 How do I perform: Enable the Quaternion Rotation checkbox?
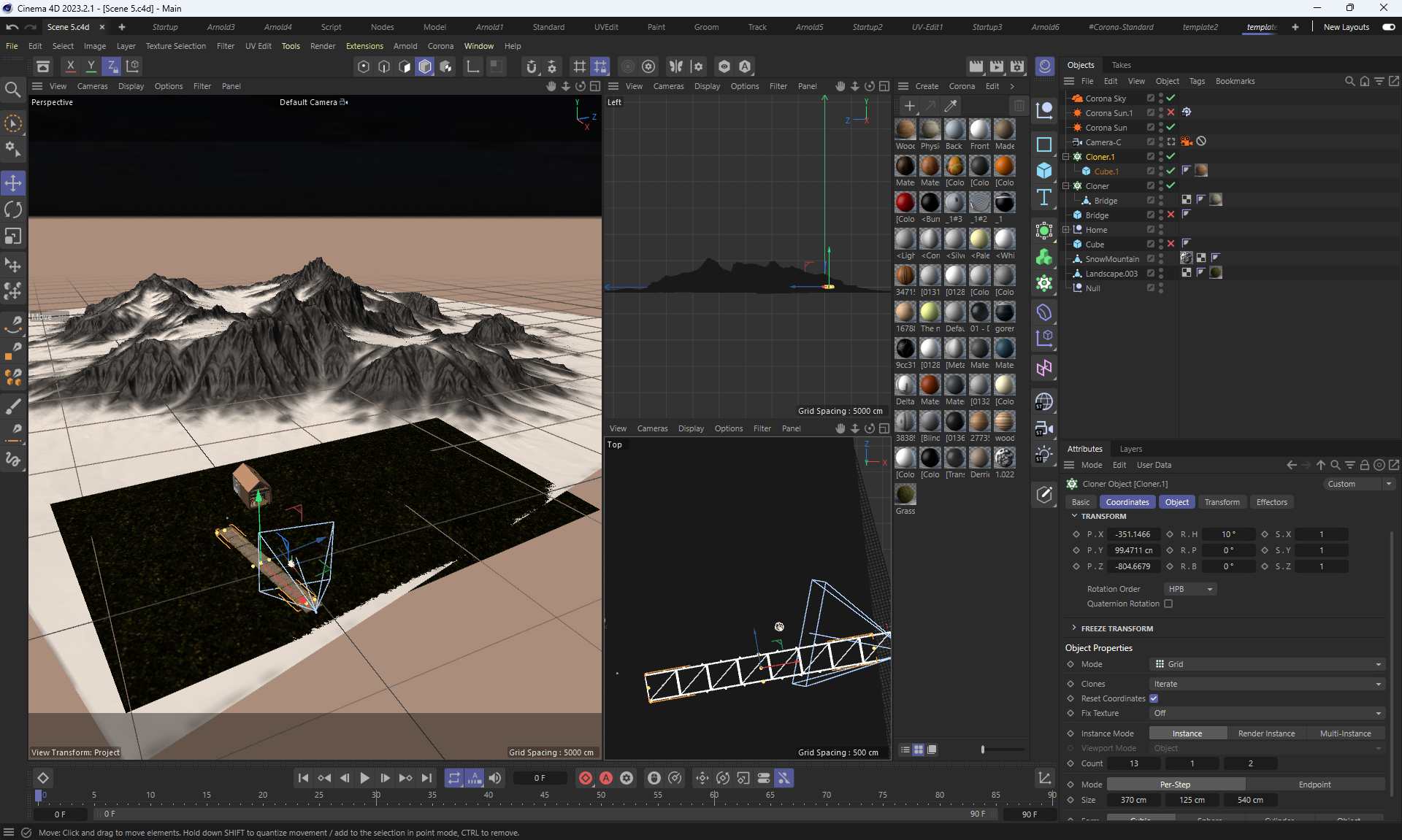pyautogui.click(x=1168, y=604)
